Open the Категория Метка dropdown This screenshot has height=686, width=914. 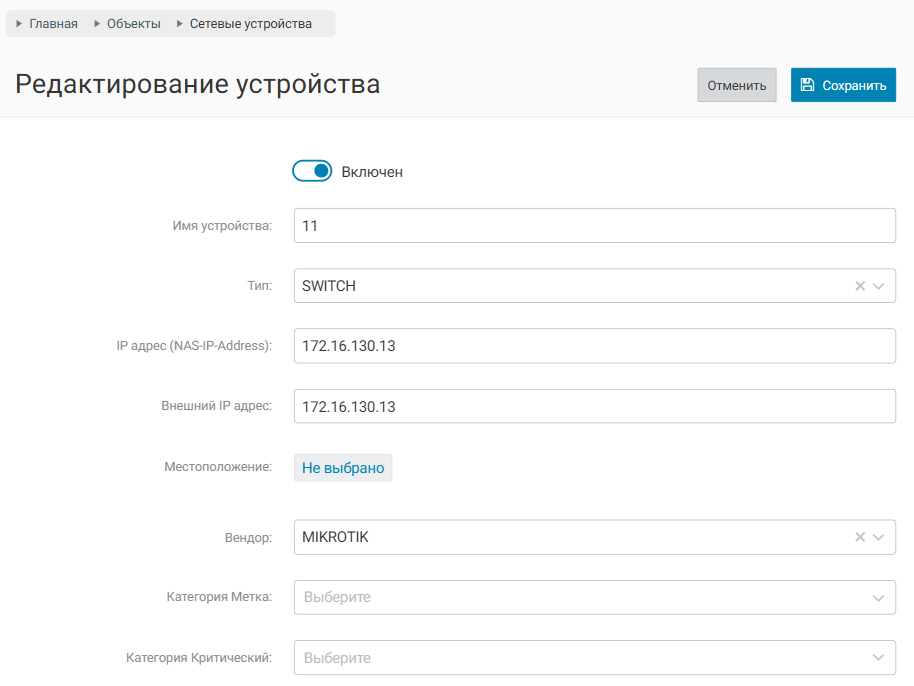pos(594,597)
